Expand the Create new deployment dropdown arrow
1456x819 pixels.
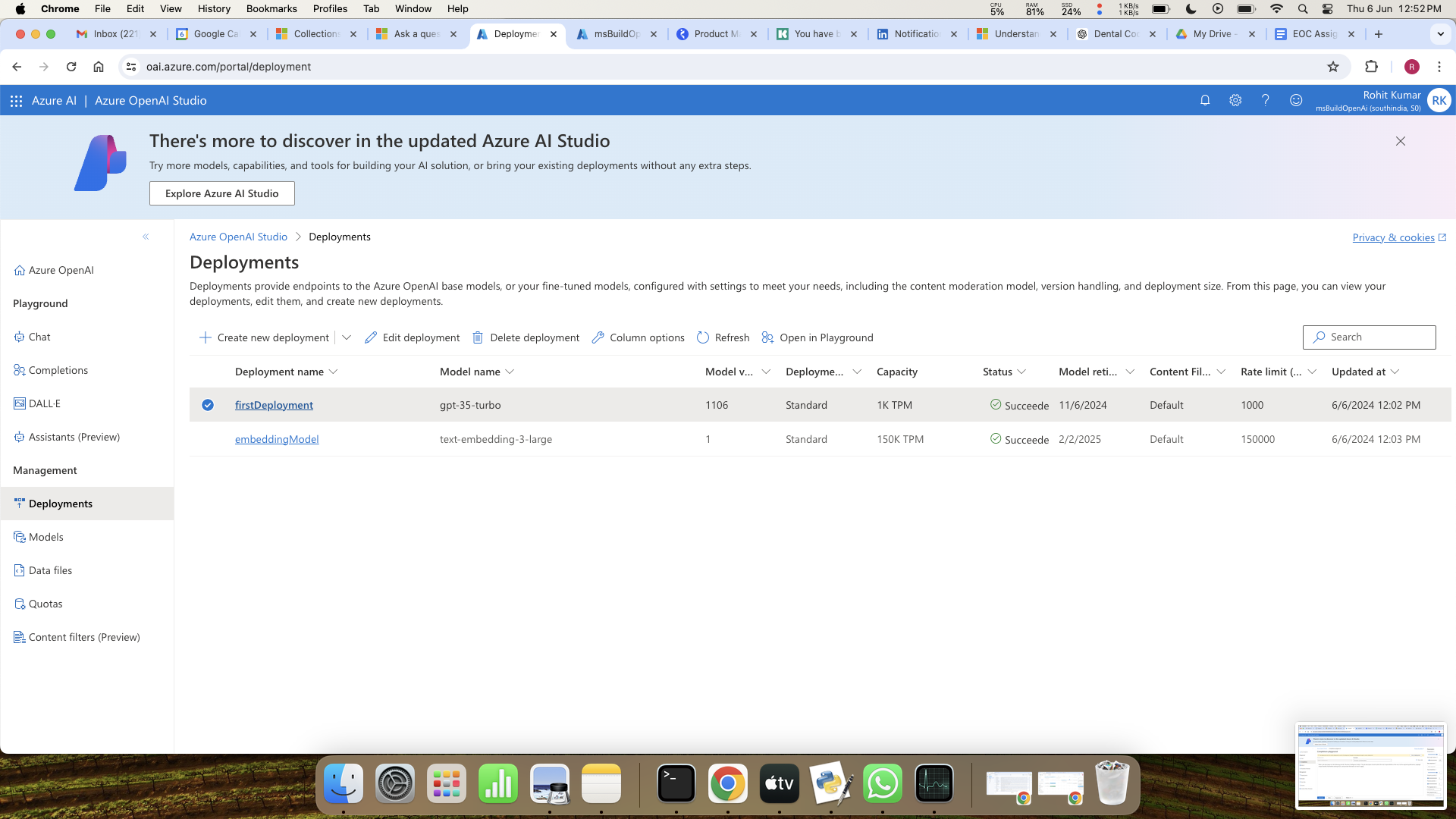click(x=347, y=337)
